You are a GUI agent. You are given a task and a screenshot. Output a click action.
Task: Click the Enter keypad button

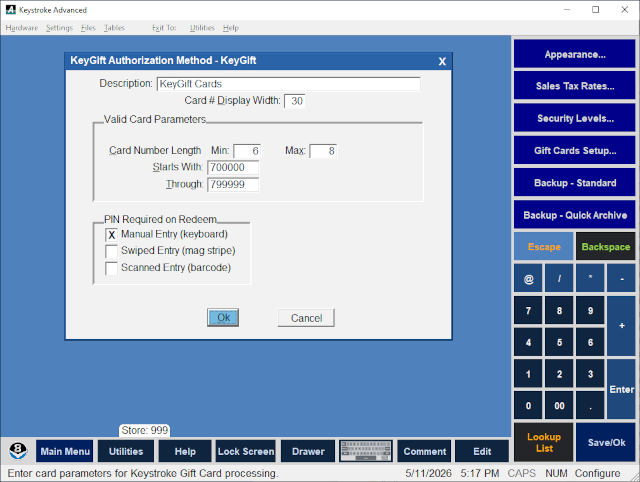[621, 389]
